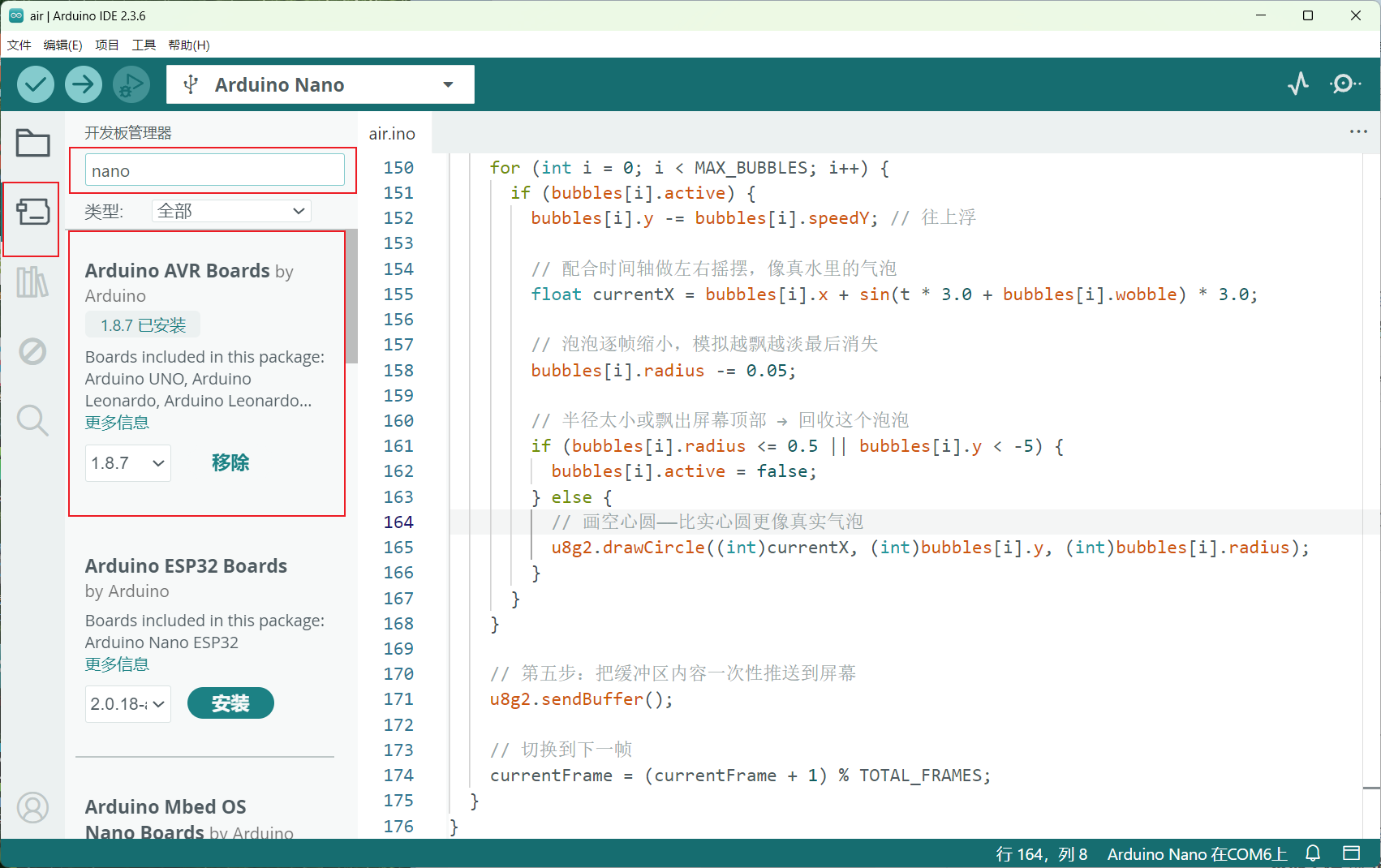Screen dimensions: 1381x868
Task: Click the Verify sketch checkmark button
Action: pos(36,84)
